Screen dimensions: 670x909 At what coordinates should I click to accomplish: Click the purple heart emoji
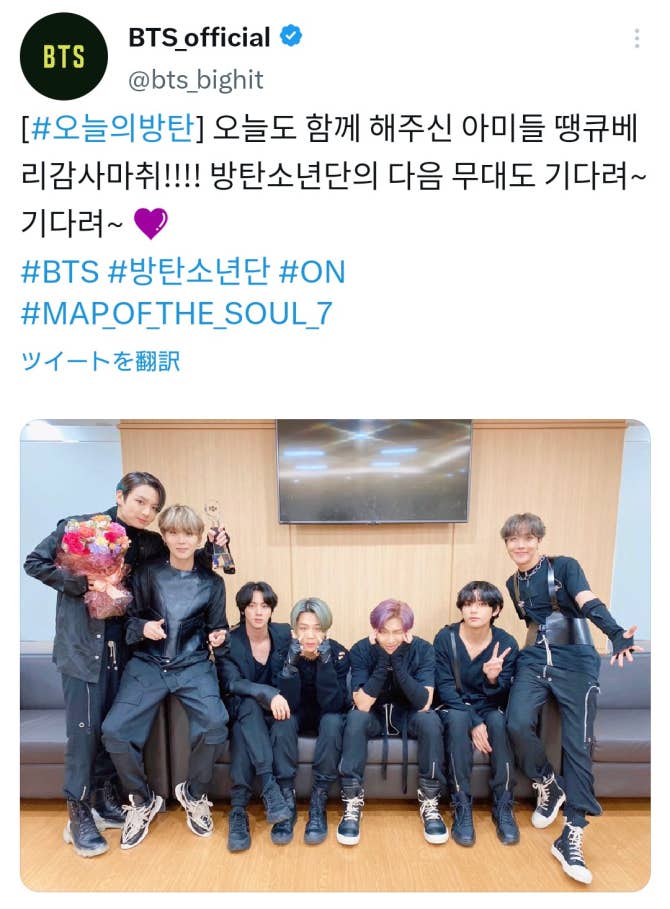tap(151, 223)
